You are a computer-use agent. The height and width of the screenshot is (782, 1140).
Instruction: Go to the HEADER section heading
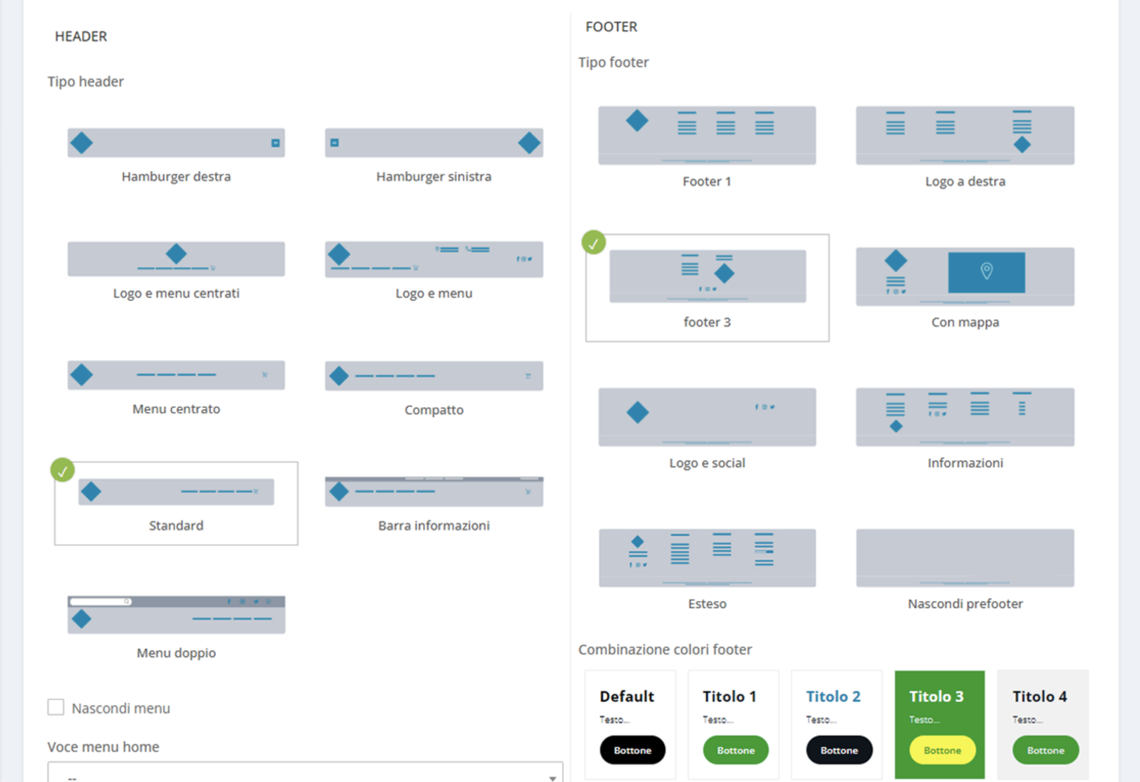click(80, 36)
